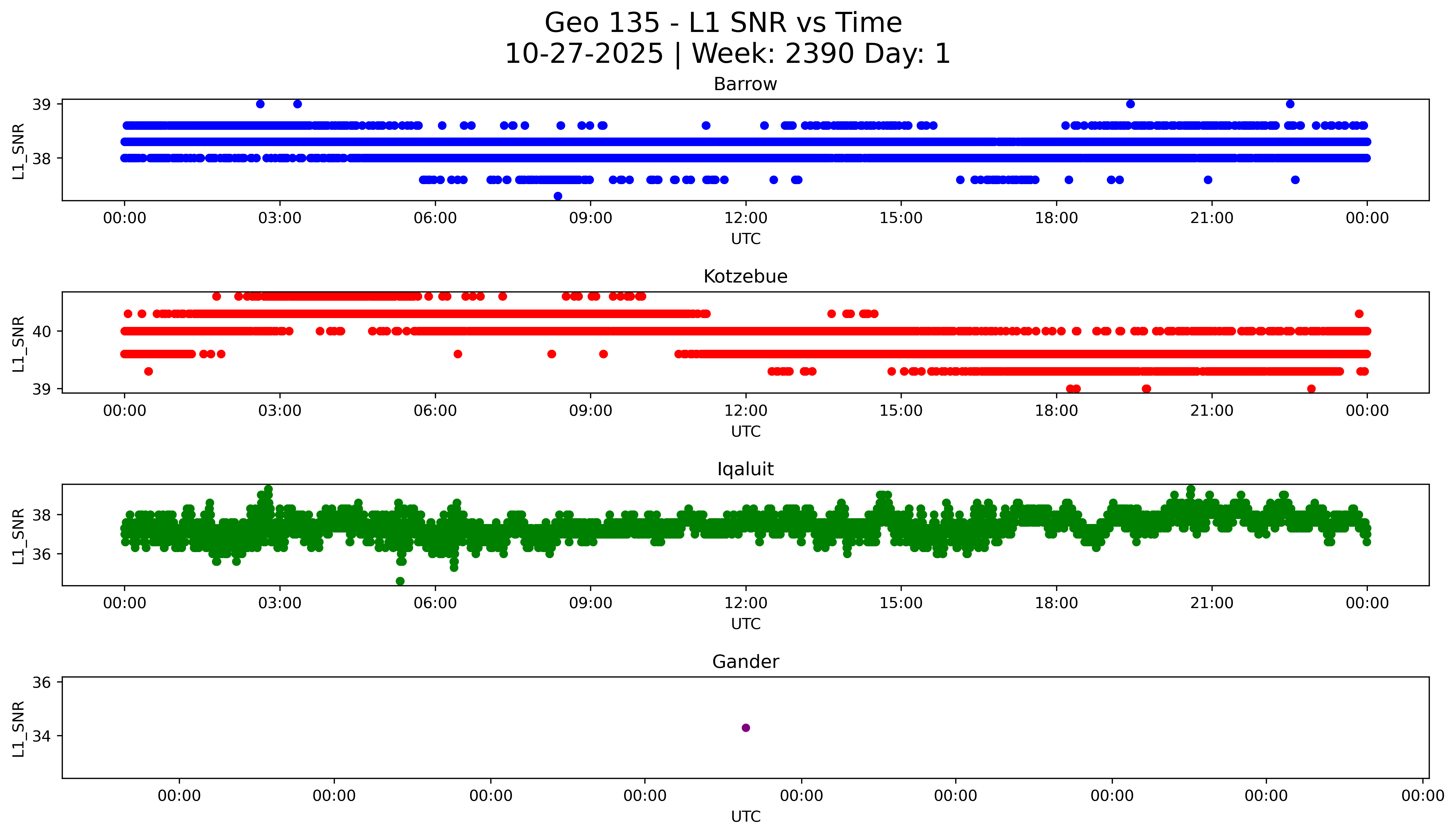Click the lowest green outlier in Iqaluit plot

click(400, 581)
